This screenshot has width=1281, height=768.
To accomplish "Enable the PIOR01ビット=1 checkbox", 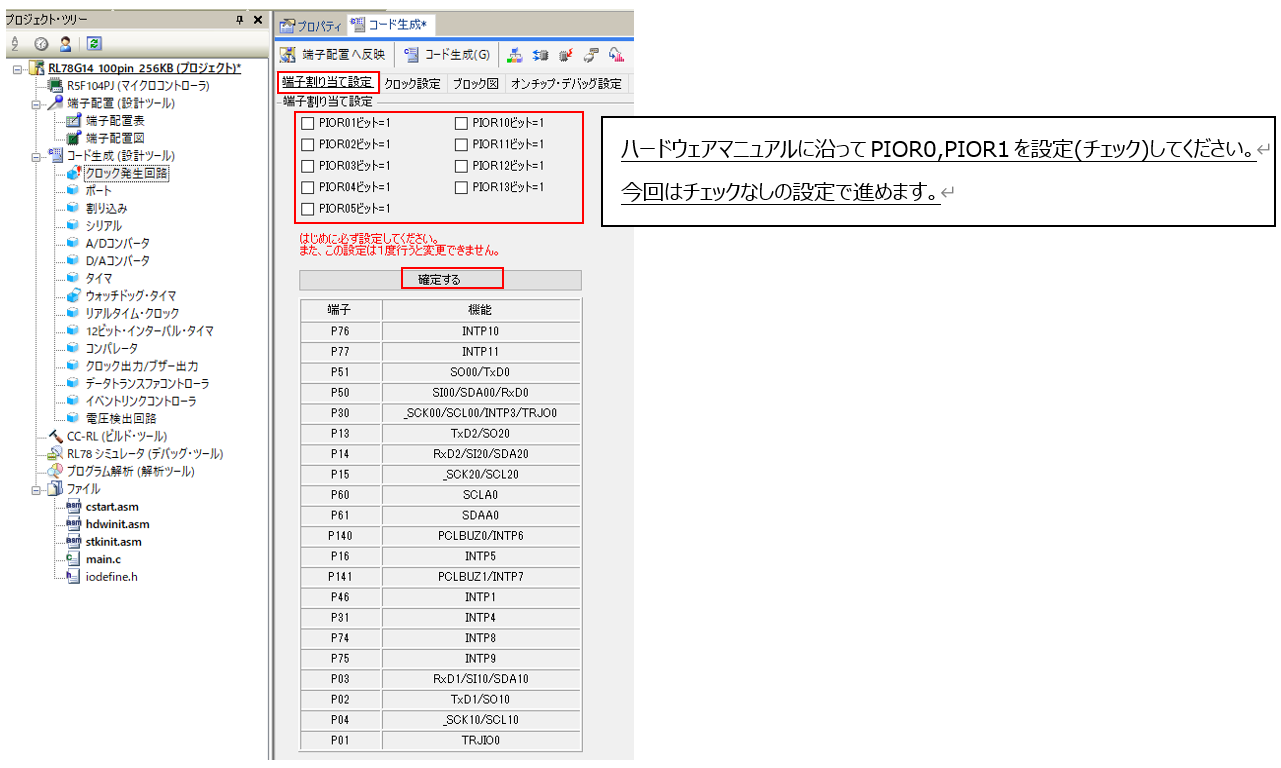I will [306, 123].
